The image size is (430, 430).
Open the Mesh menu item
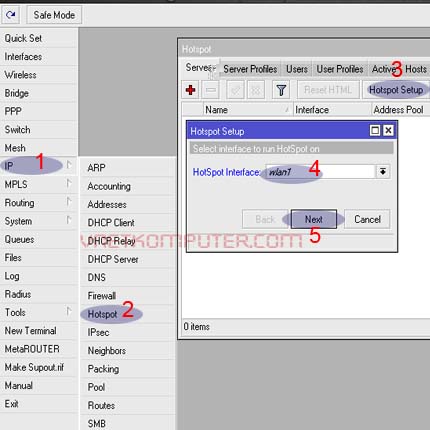[39, 148]
